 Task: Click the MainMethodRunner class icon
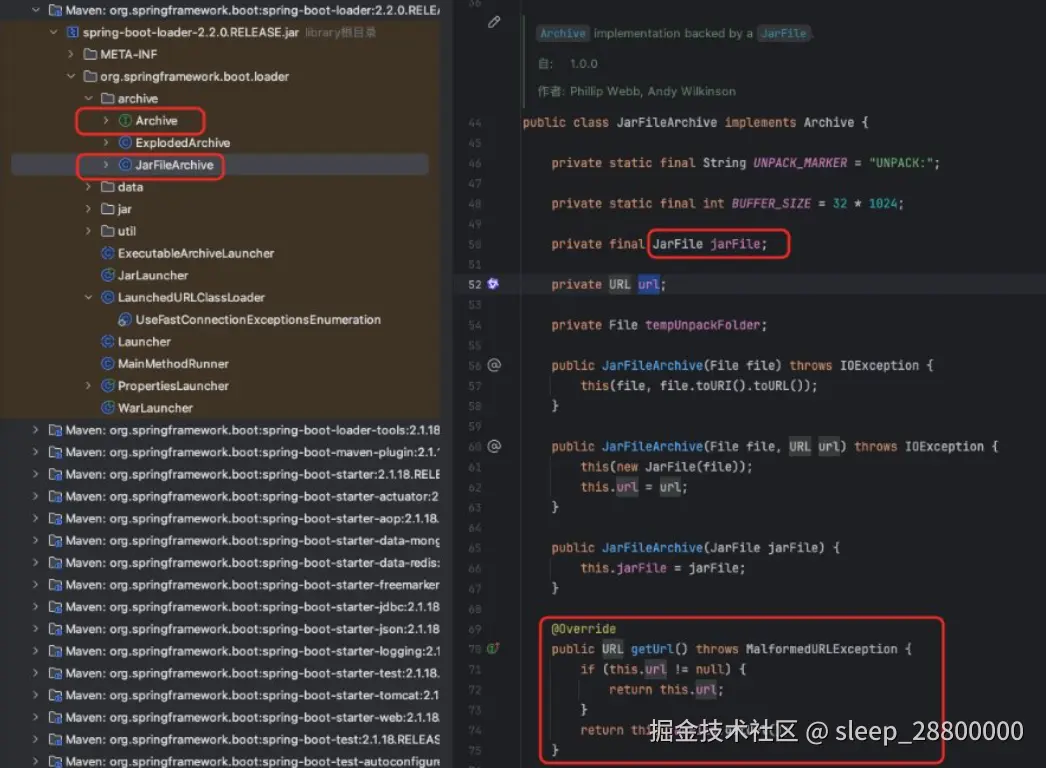(x=107, y=364)
